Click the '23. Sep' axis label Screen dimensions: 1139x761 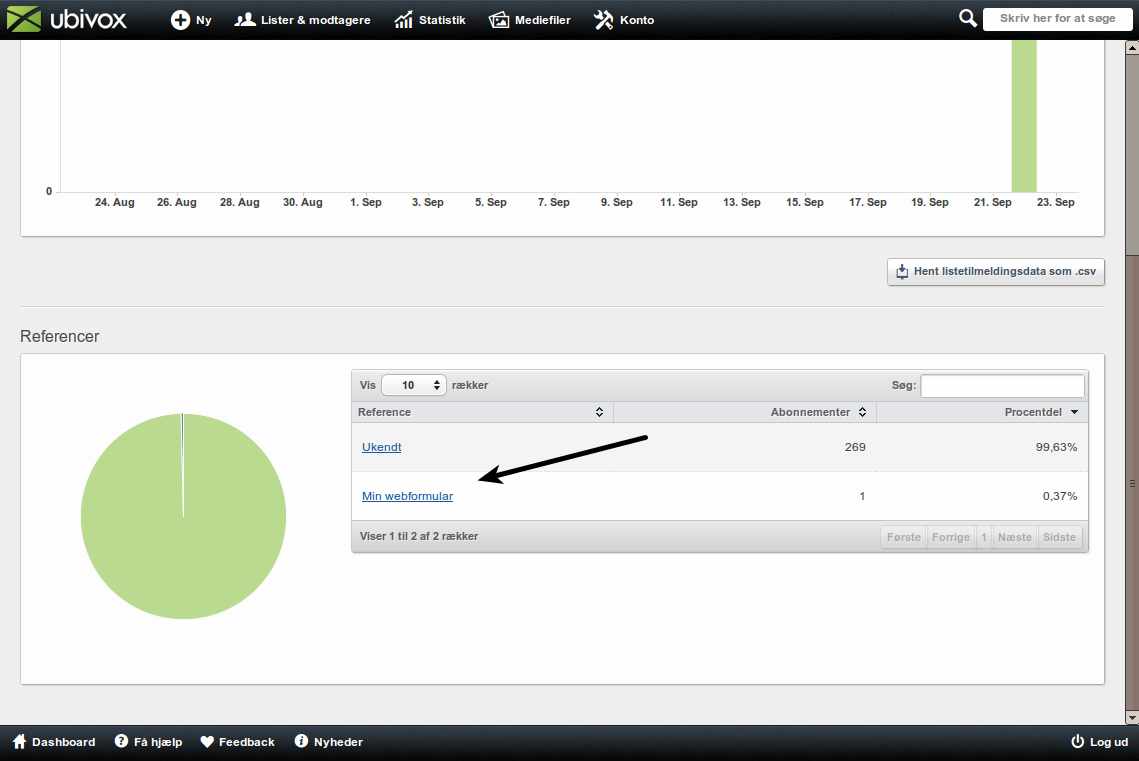pos(1055,202)
